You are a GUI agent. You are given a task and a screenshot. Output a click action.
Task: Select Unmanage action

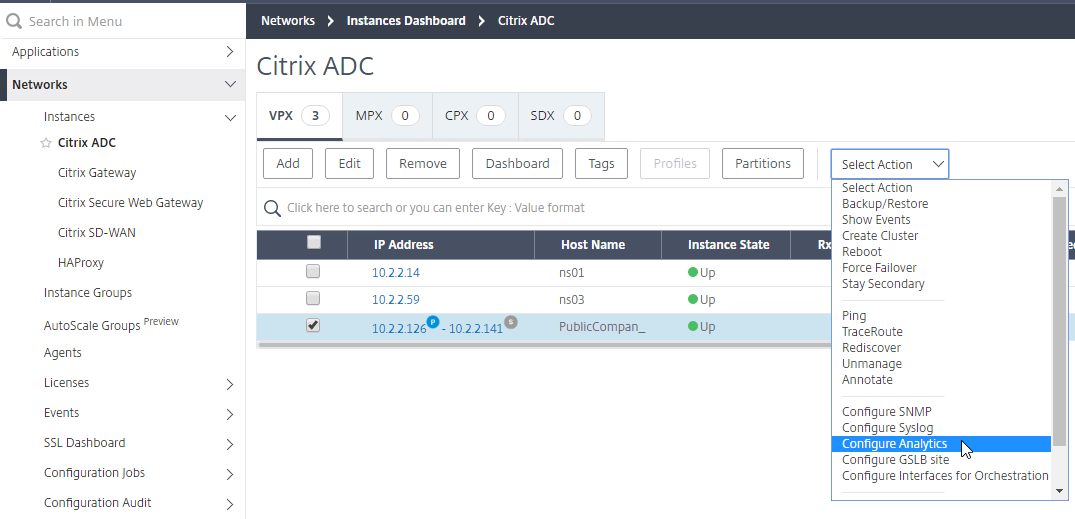tap(872, 363)
